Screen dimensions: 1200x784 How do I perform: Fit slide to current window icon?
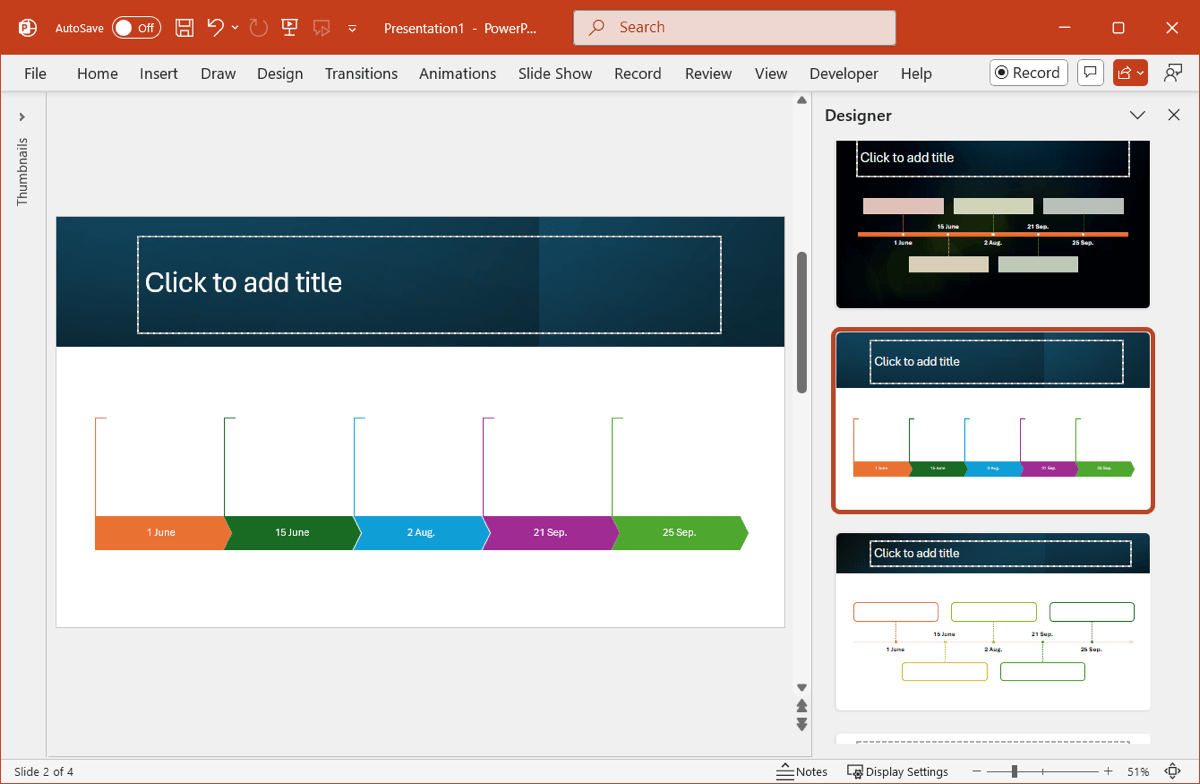tap(1173, 771)
